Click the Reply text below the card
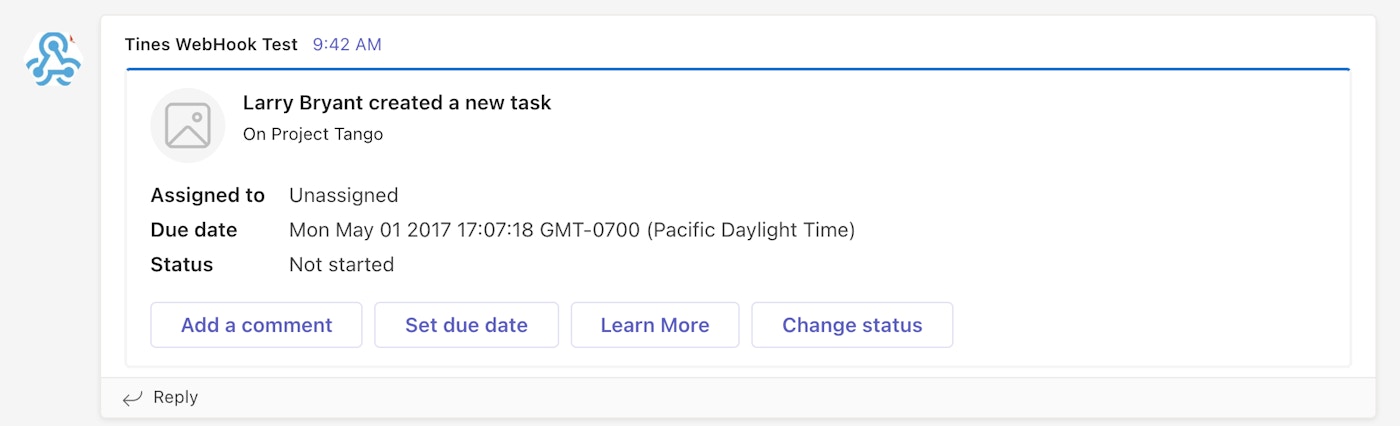Image resolution: width=1400 pixels, height=426 pixels. click(x=176, y=398)
